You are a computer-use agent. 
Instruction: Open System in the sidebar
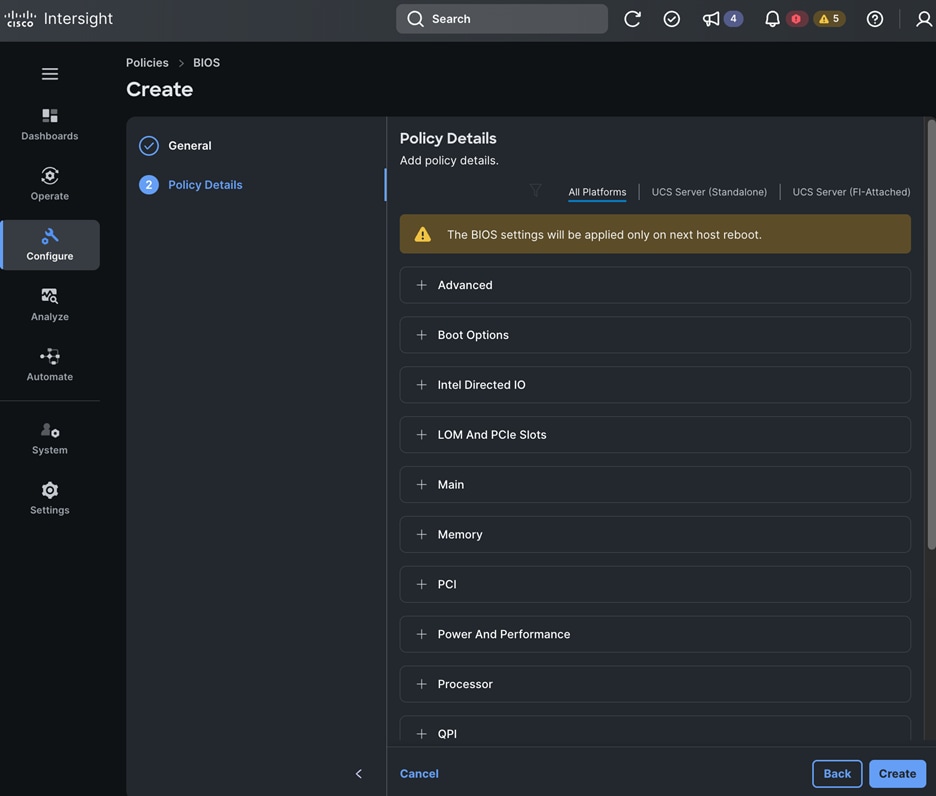pos(50,438)
